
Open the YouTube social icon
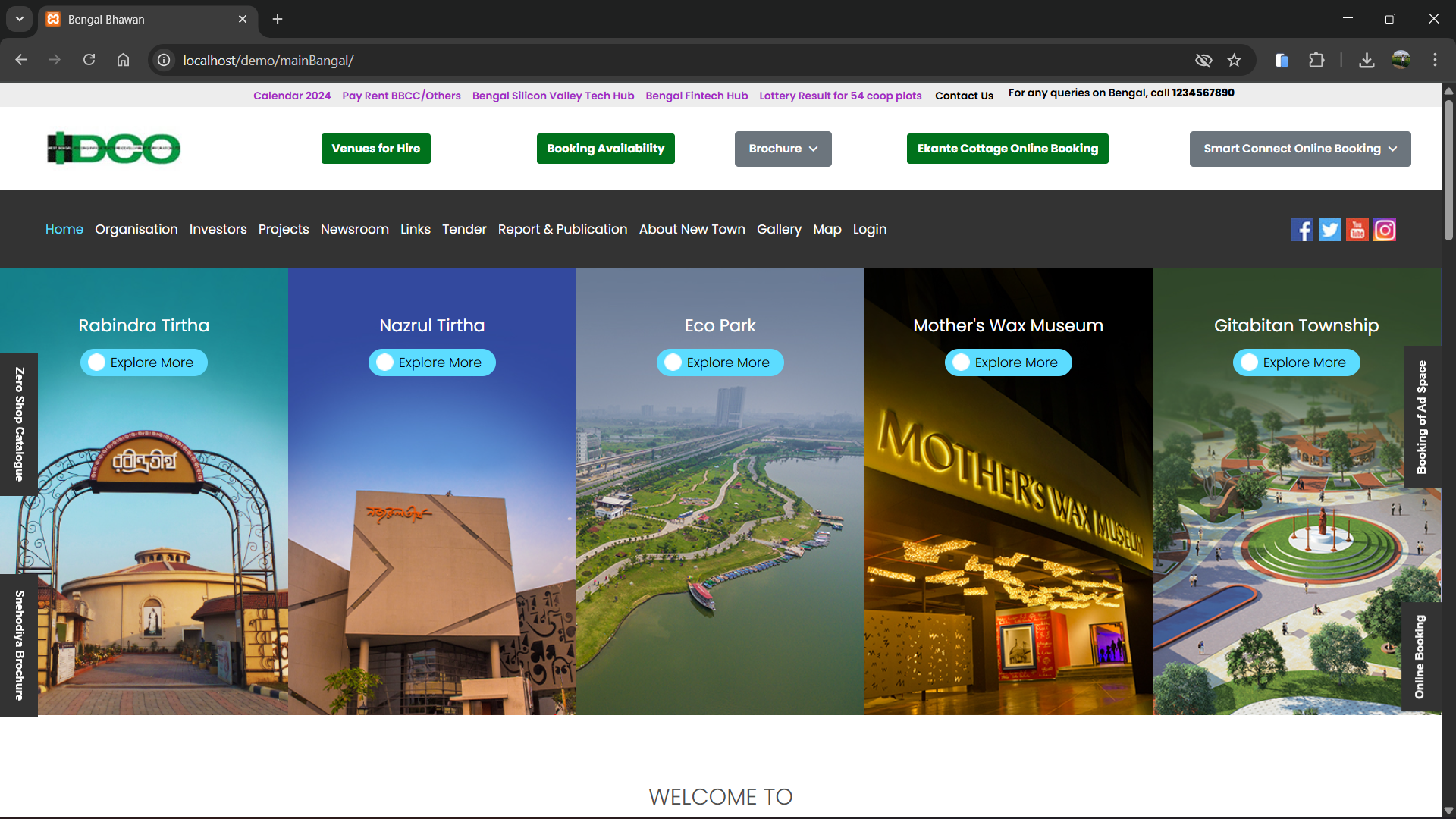point(1357,230)
